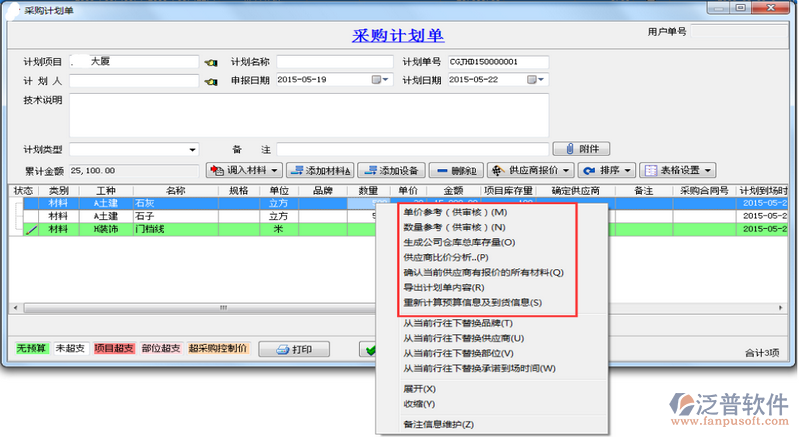Select 数量参考（供审核）(N) menu entry
This screenshot has width=799, height=437.
(x=454, y=227)
